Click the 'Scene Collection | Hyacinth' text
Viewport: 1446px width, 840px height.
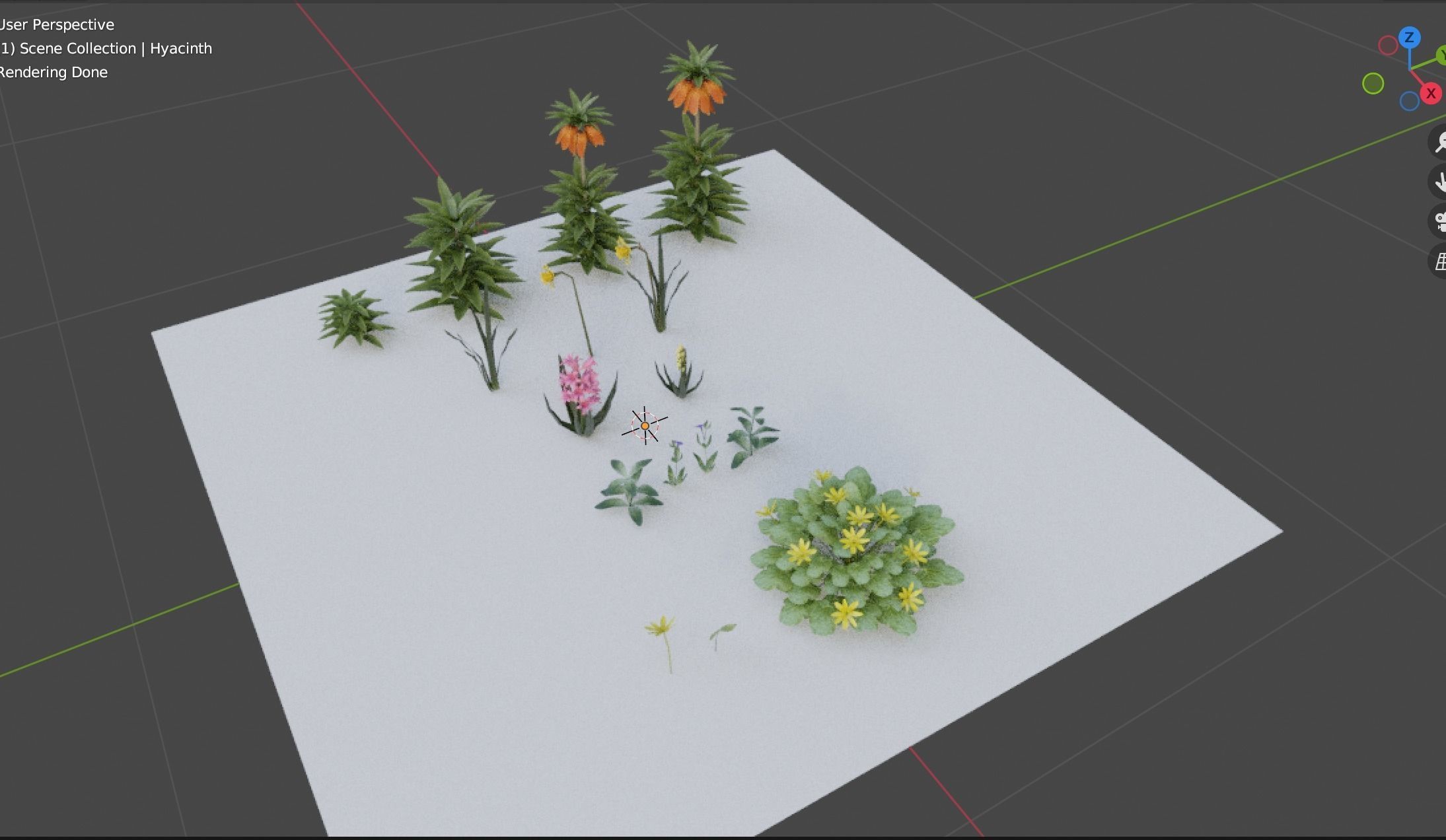click(x=116, y=49)
